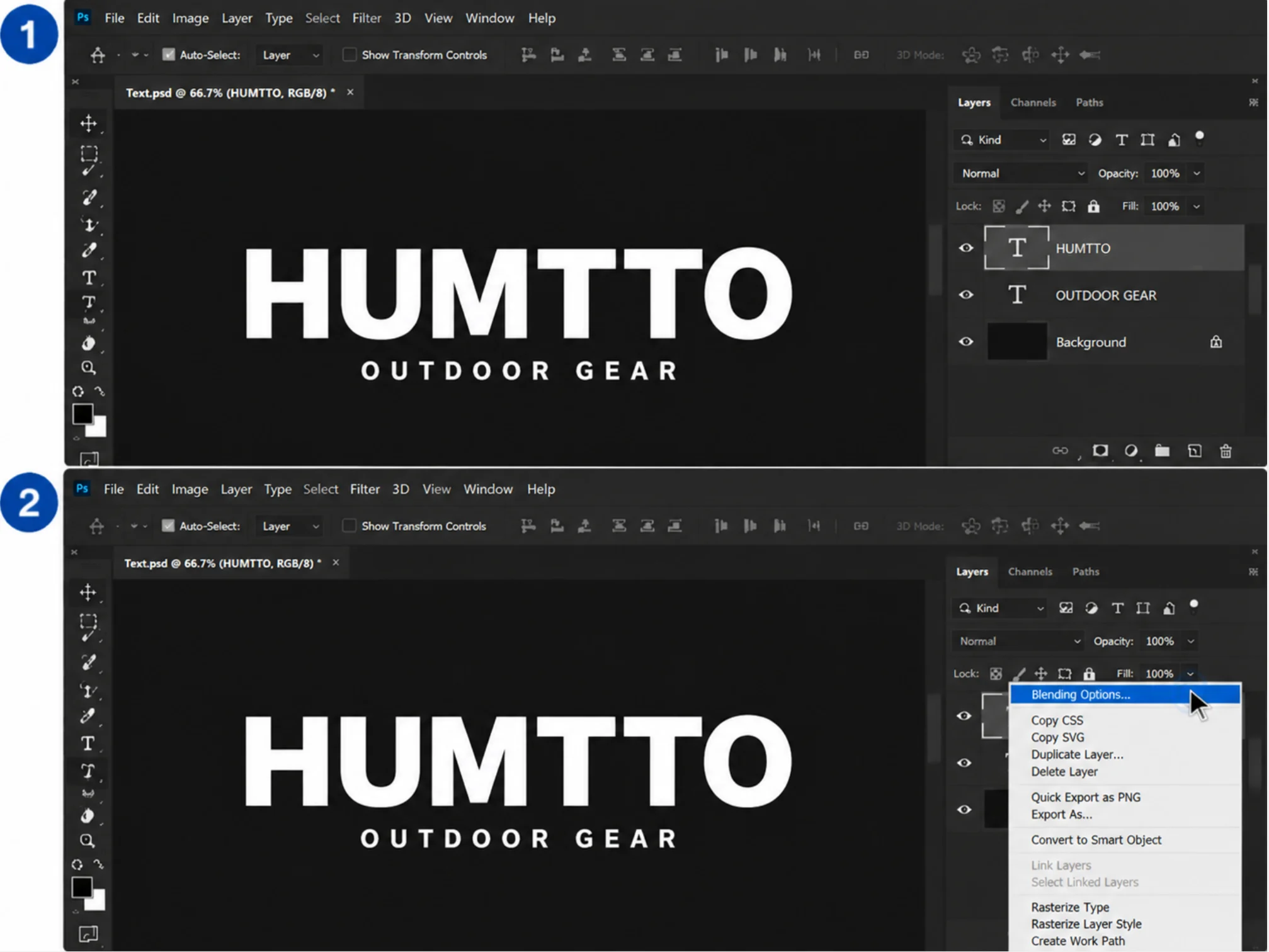The width and height of the screenshot is (1269, 952).
Task: Select Create Work Path in context menu
Action: (1078, 941)
